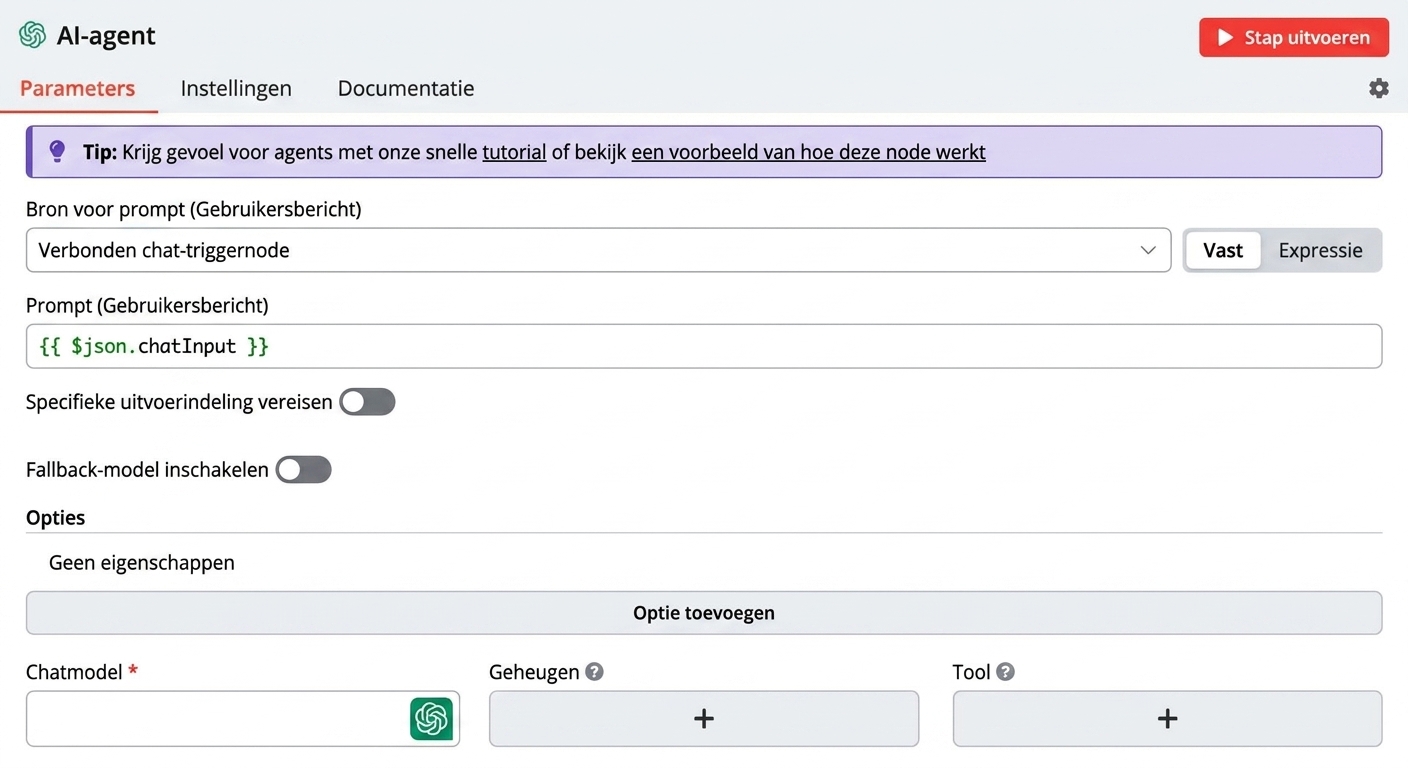Click the Opties section heading
Image resolution: width=1408 pixels, height=768 pixels.
coord(56,517)
